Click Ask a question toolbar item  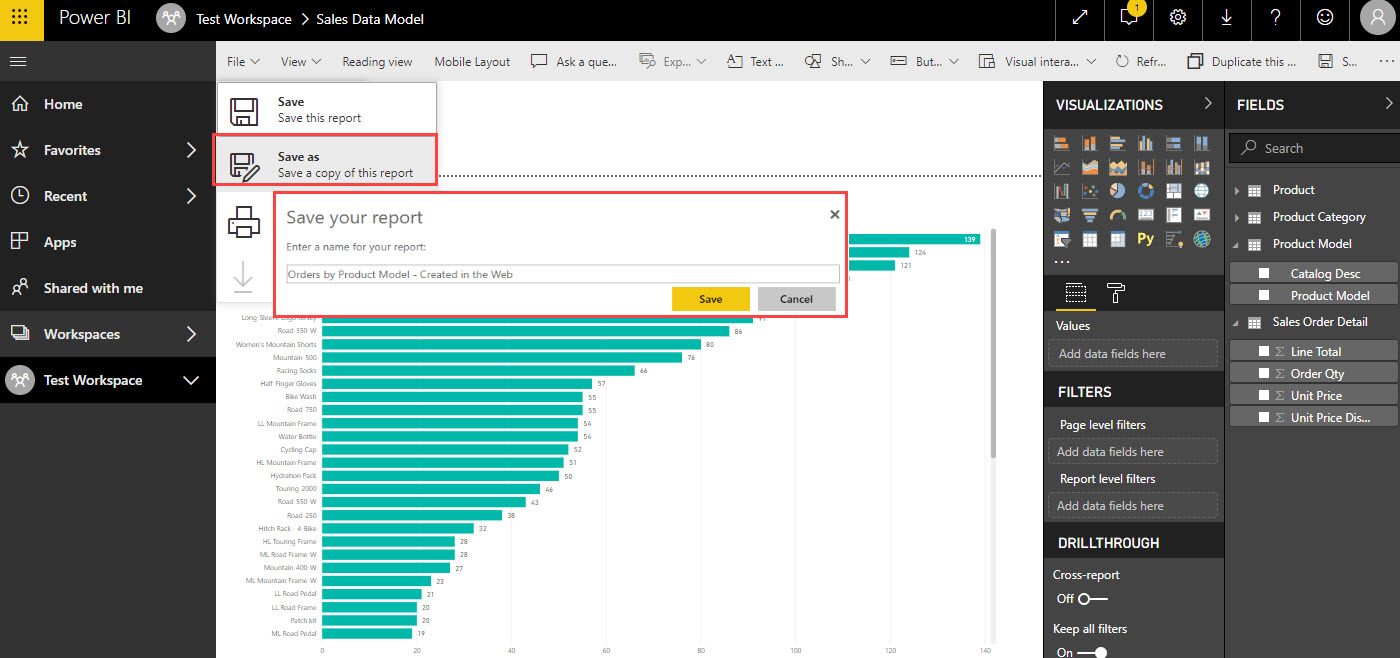coord(574,61)
